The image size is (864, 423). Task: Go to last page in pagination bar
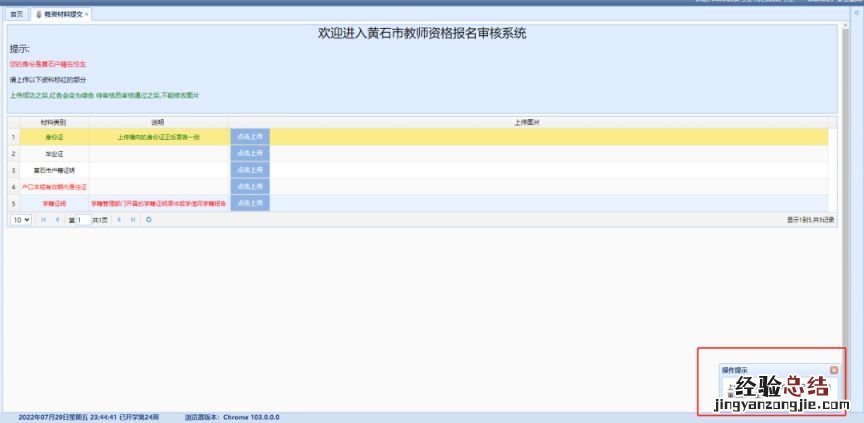(x=133, y=220)
